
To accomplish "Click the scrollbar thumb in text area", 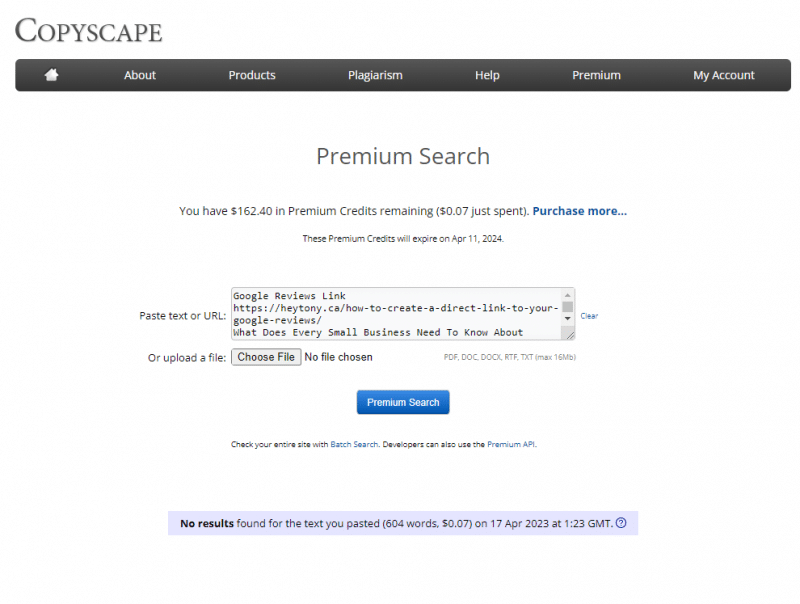I will coord(568,307).
